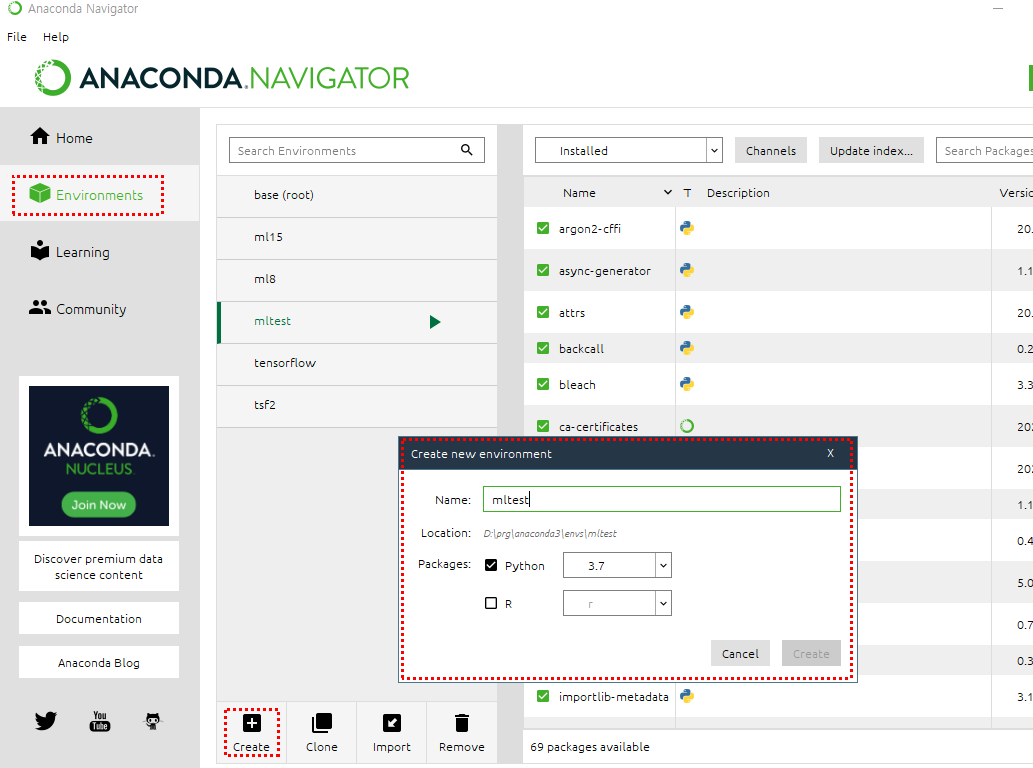Select the ml8 environment
The height and width of the screenshot is (768, 1033).
pyautogui.click(x=356, y=279)
